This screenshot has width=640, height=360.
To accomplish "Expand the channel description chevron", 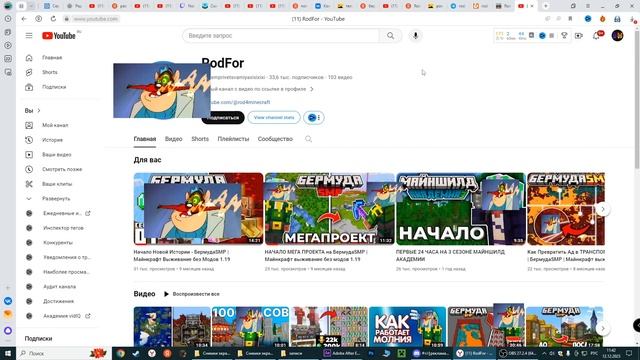I will (312, 89).
